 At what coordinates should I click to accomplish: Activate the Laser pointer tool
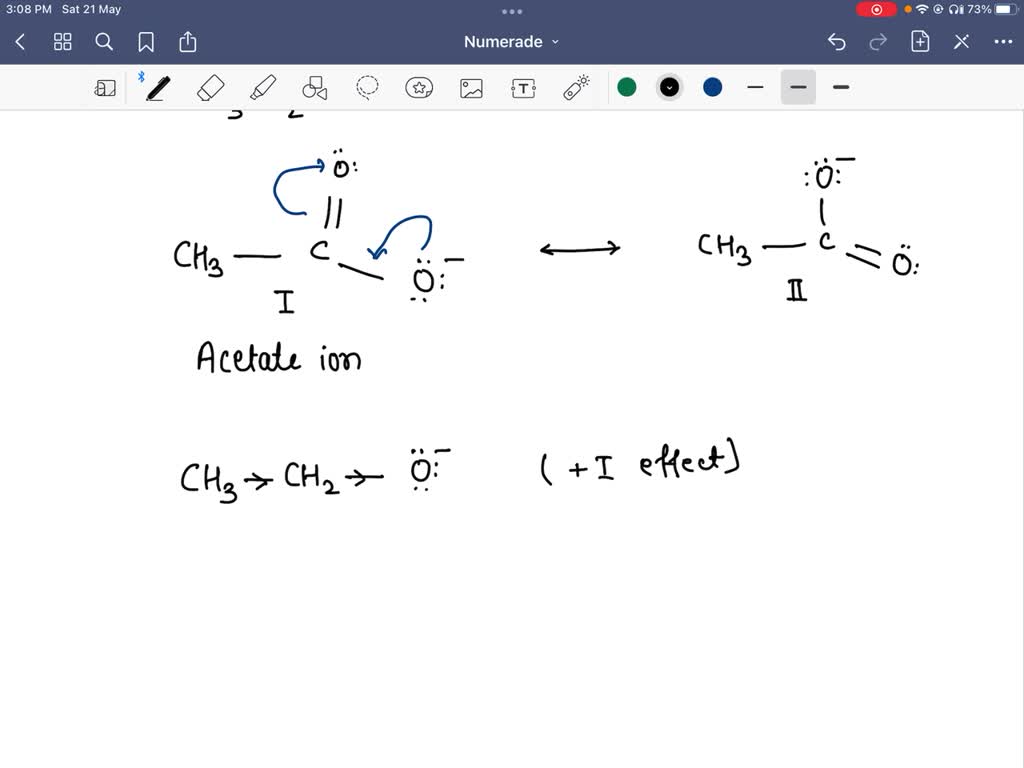point(575,87)
